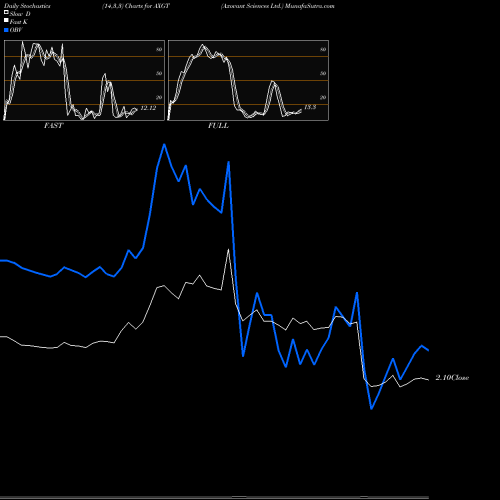Select the 'Daily Stochastics' title text
The width and height of the screenshot is (500, 500).
tap(27, 6)
